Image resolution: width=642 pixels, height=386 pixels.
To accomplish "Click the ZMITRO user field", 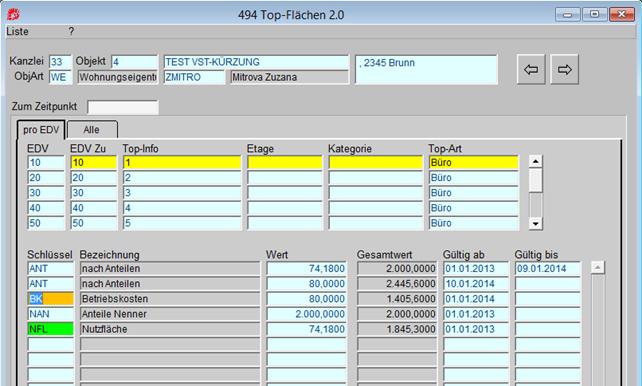I will pos(194,77).
